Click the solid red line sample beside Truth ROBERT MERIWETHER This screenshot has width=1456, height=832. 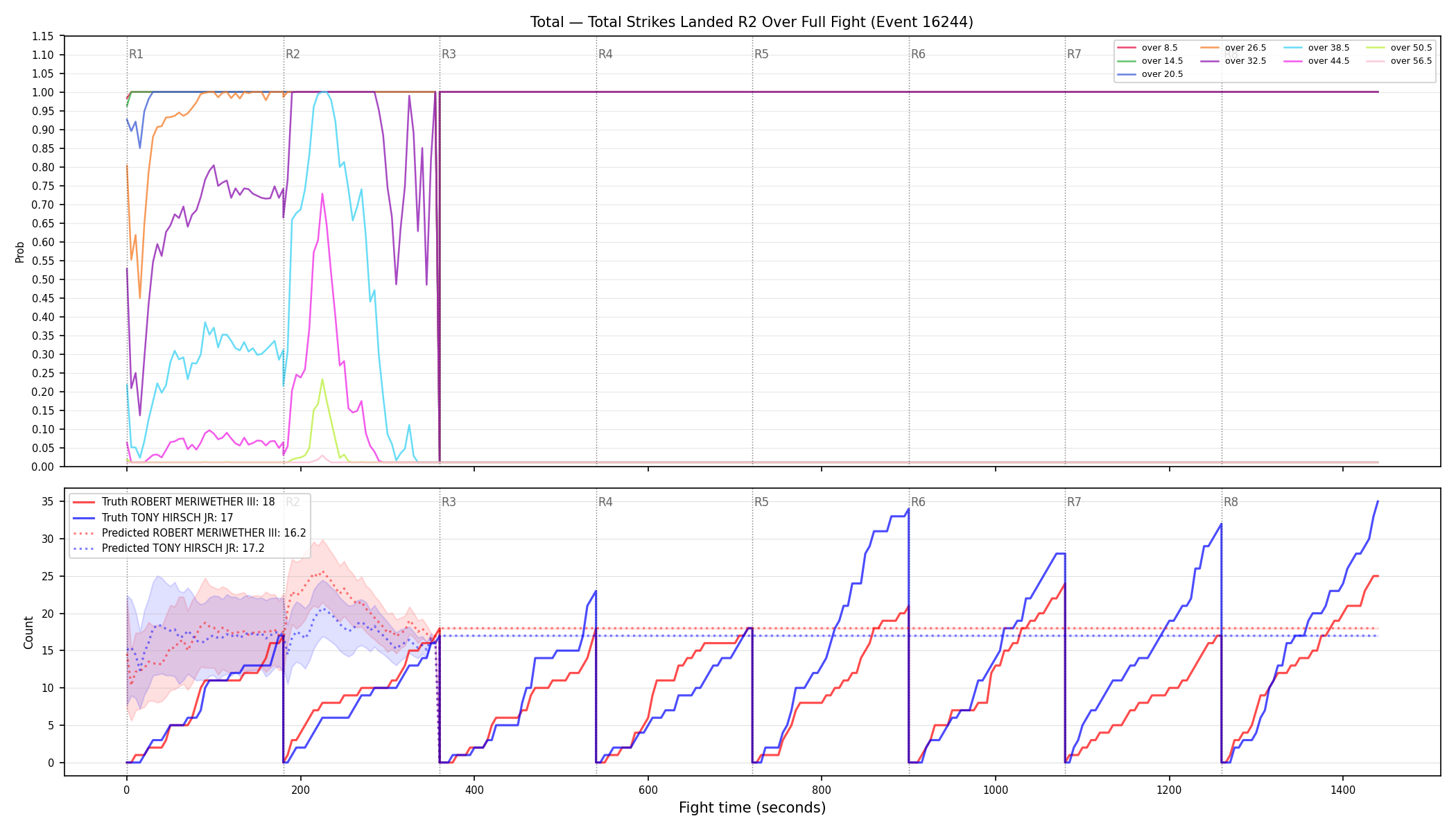83,502
